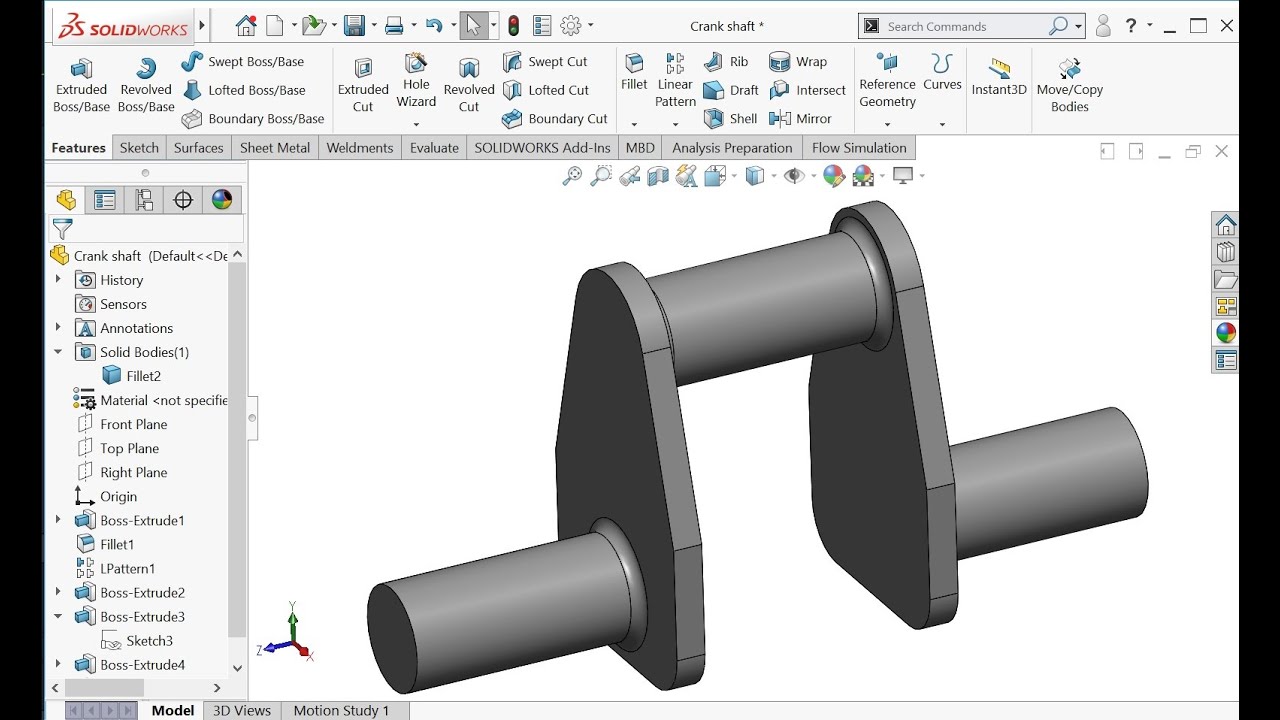This screenshot has width=1280, height=720.
Task: Open the Options gear icon
Action: point(571,26)
